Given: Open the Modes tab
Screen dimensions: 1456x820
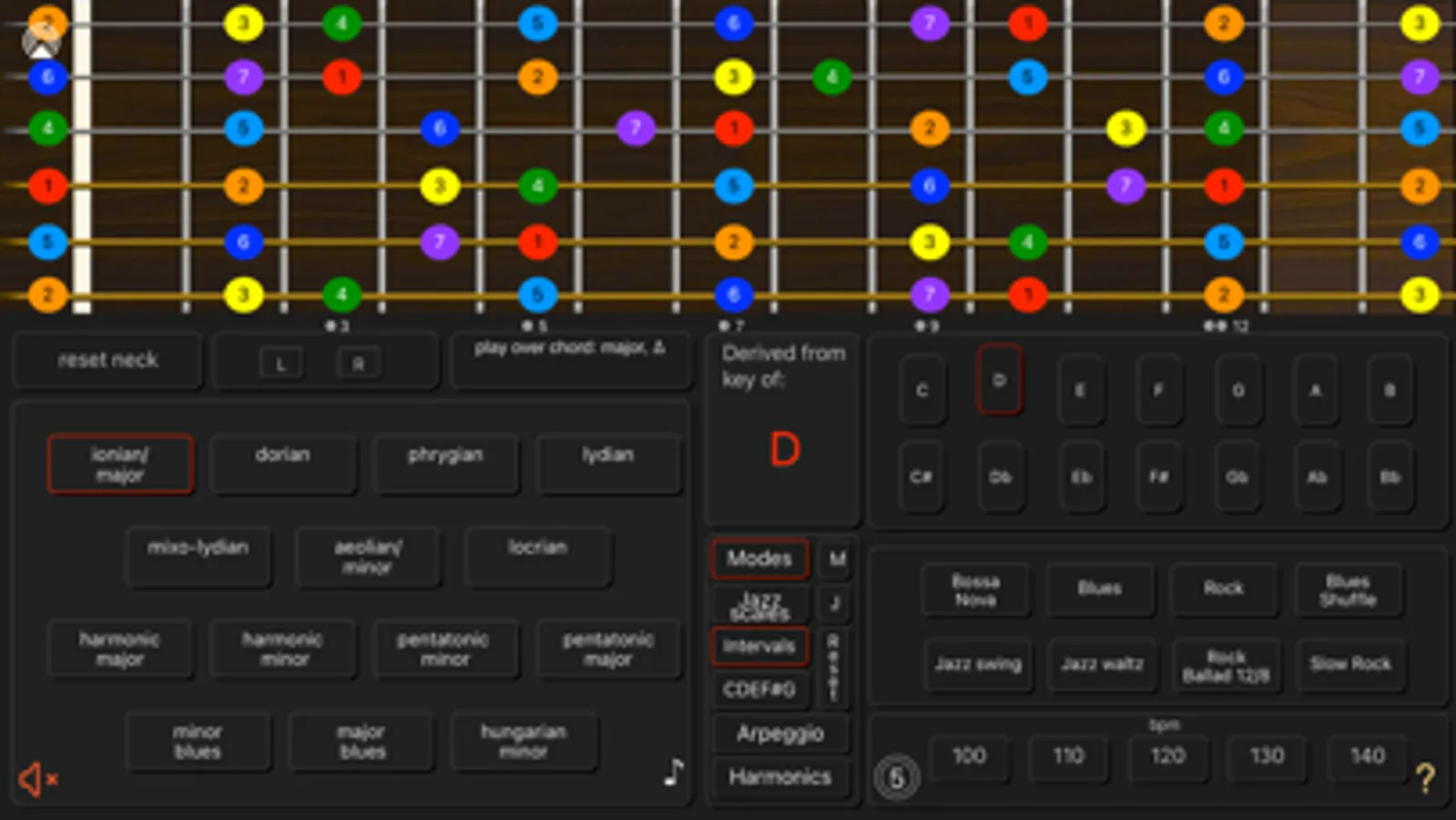Looking at the screenshot, I should [x=759, y=559].
